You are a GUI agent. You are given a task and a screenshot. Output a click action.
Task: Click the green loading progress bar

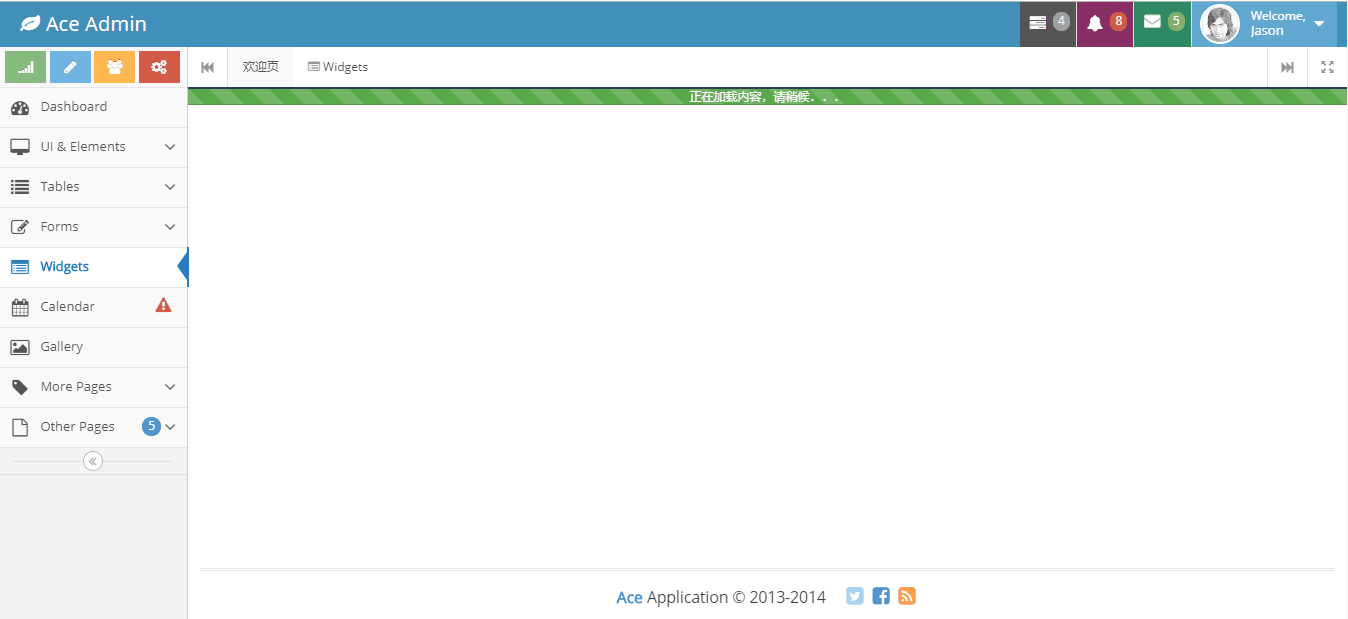point(767,97)
